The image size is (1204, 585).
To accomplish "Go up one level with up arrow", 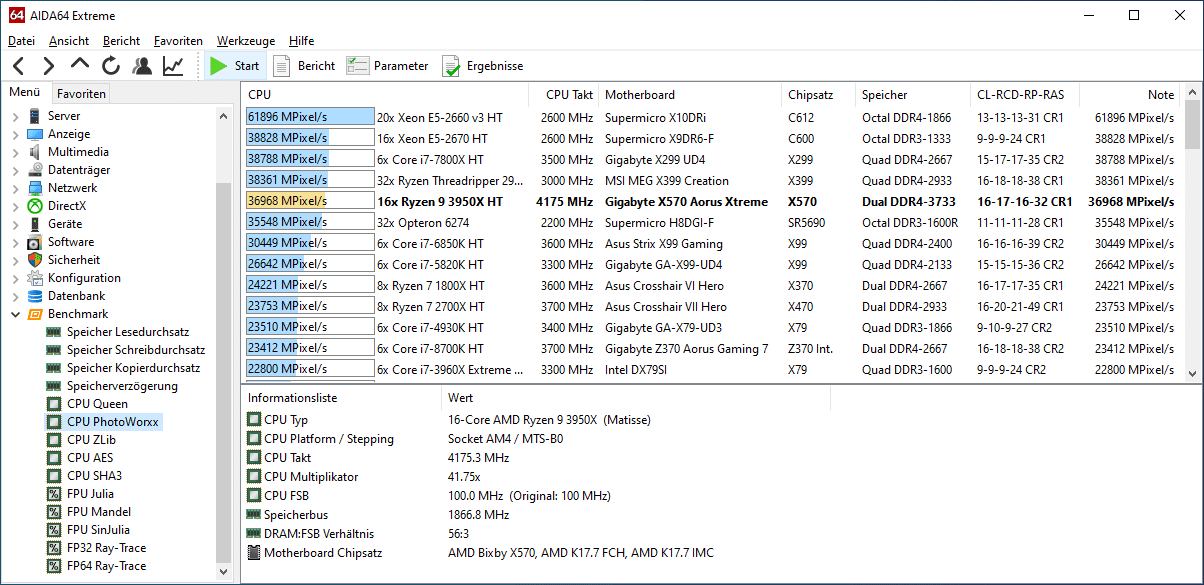I will tap(80, 65).
